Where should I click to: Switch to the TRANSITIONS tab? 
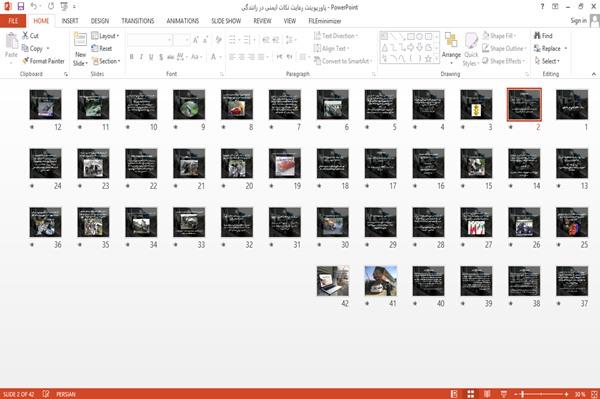[138, 21]
